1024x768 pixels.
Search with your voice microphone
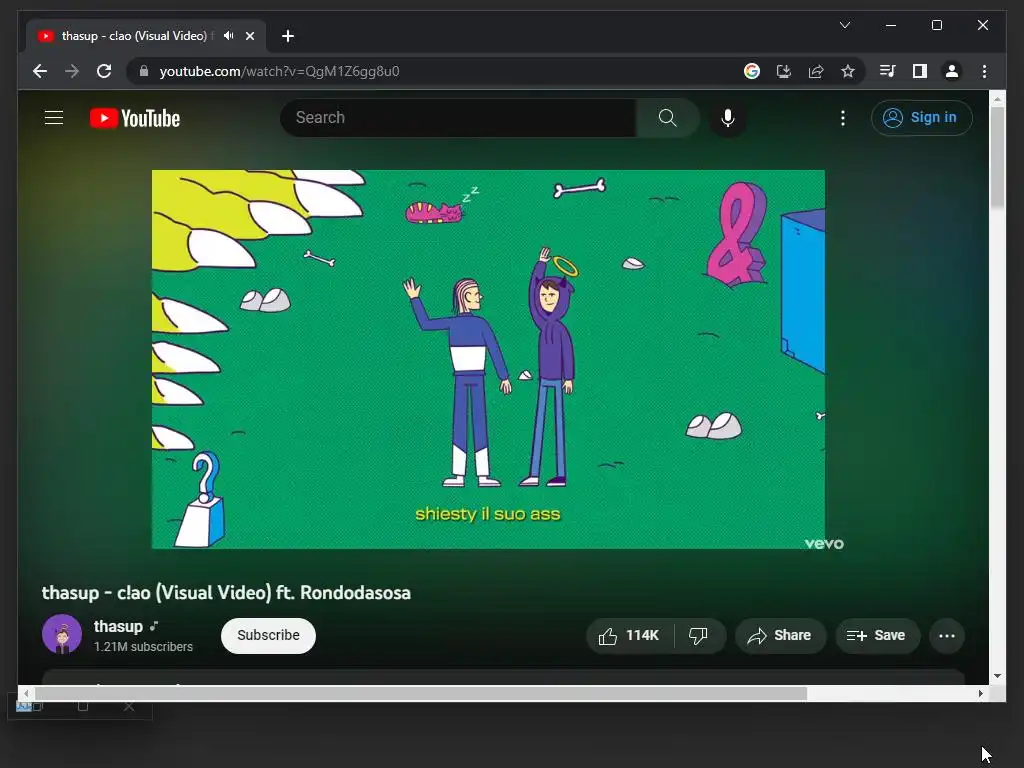pyautogui.click(x=728, y=118)
